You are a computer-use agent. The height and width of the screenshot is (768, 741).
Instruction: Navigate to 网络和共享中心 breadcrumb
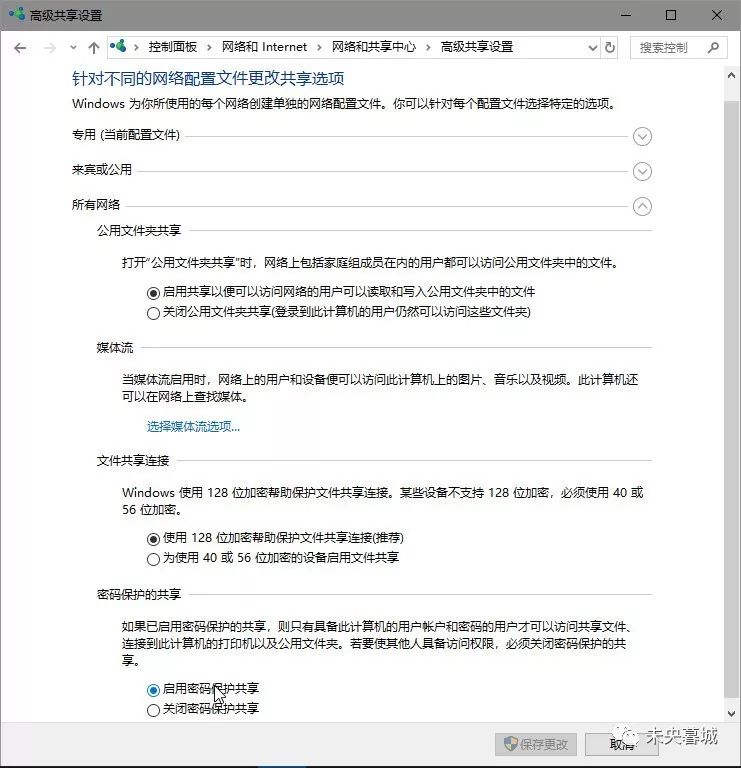pos(374,47)
